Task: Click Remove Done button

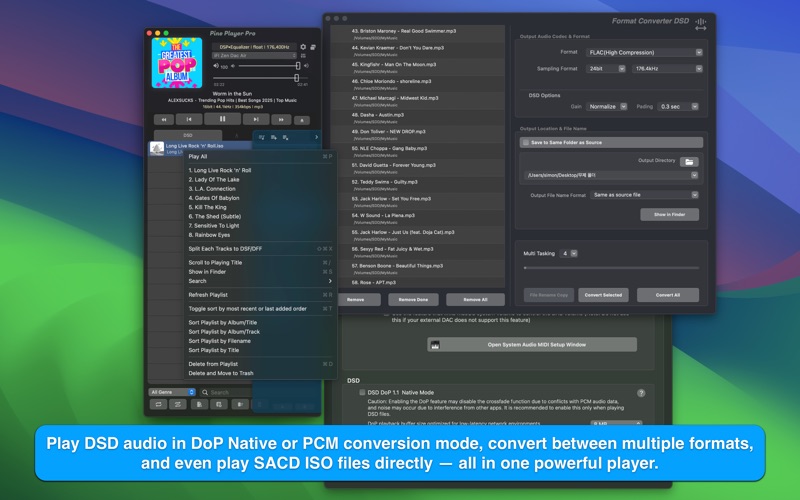Action: 413,299
